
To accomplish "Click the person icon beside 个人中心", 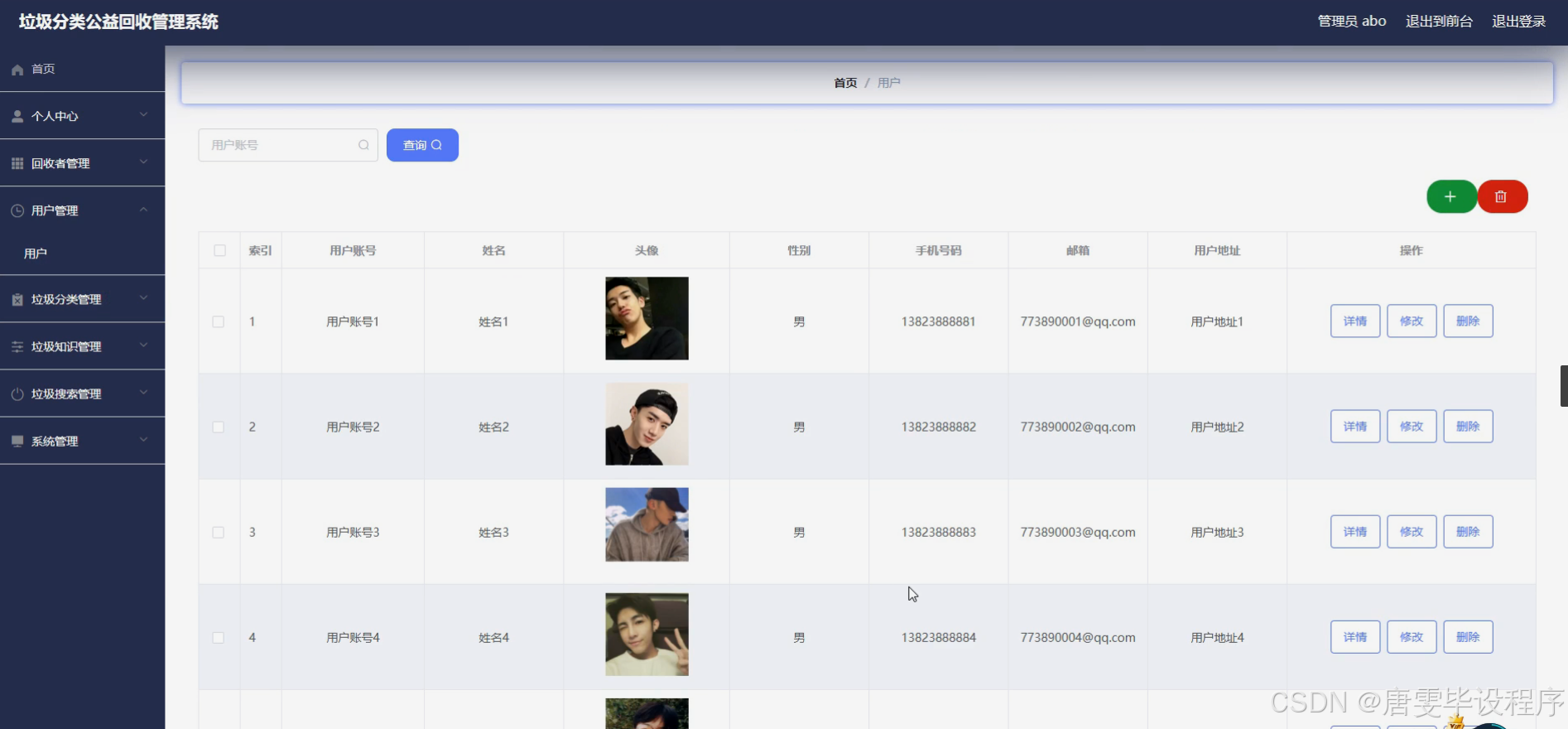I will (17, 117).
